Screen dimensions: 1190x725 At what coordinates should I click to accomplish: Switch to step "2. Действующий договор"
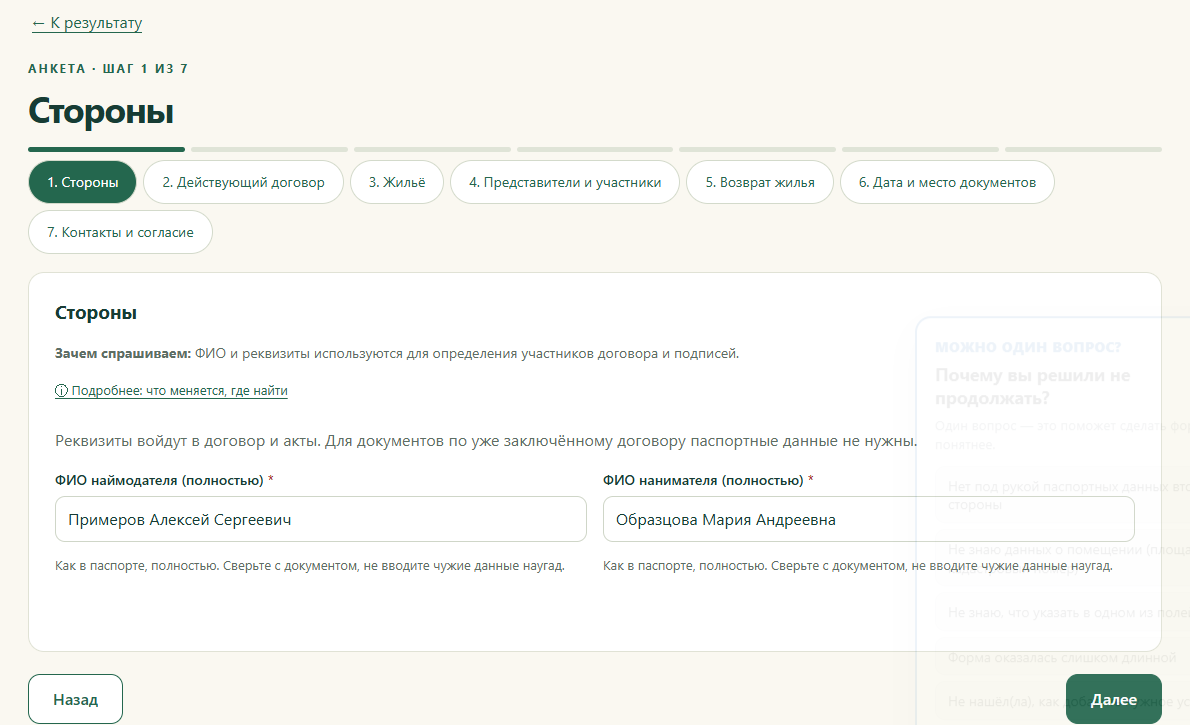(x=243, y=182)
